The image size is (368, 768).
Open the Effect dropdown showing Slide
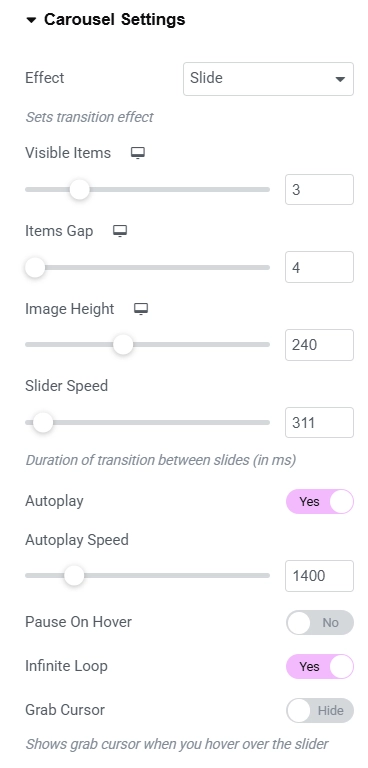click(269, 79)
